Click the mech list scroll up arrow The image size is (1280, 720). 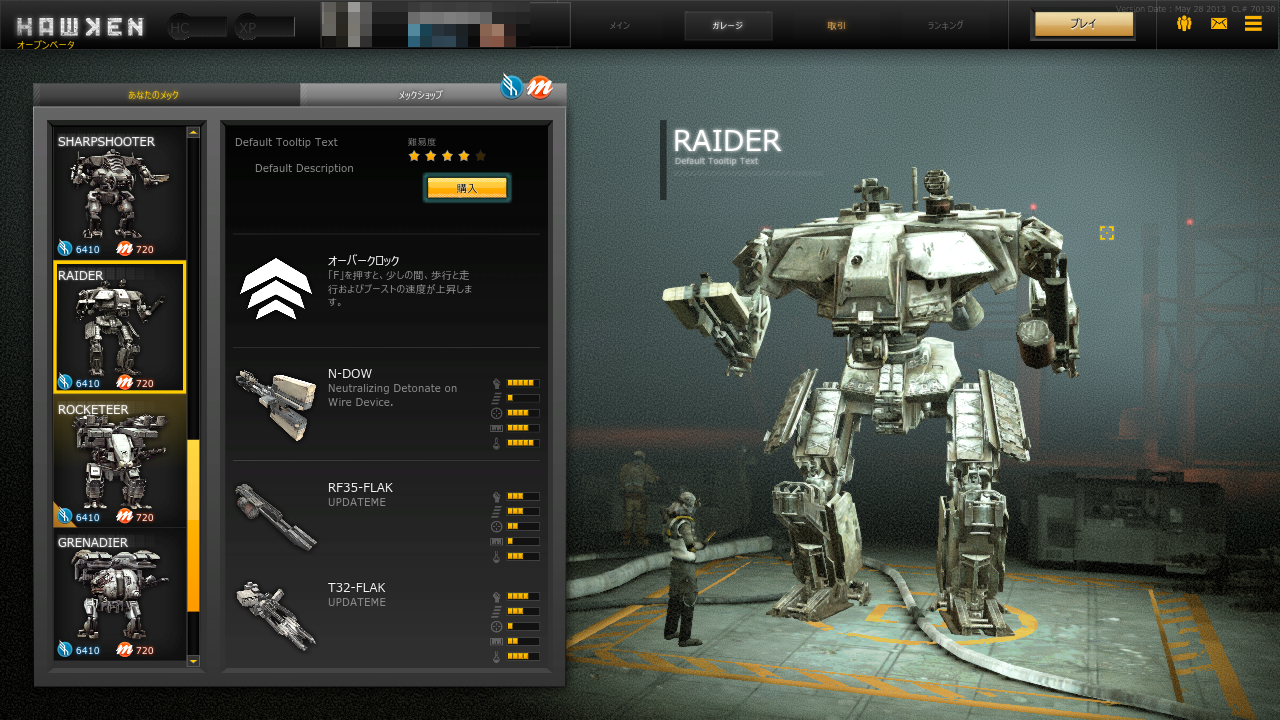(193, 131)
